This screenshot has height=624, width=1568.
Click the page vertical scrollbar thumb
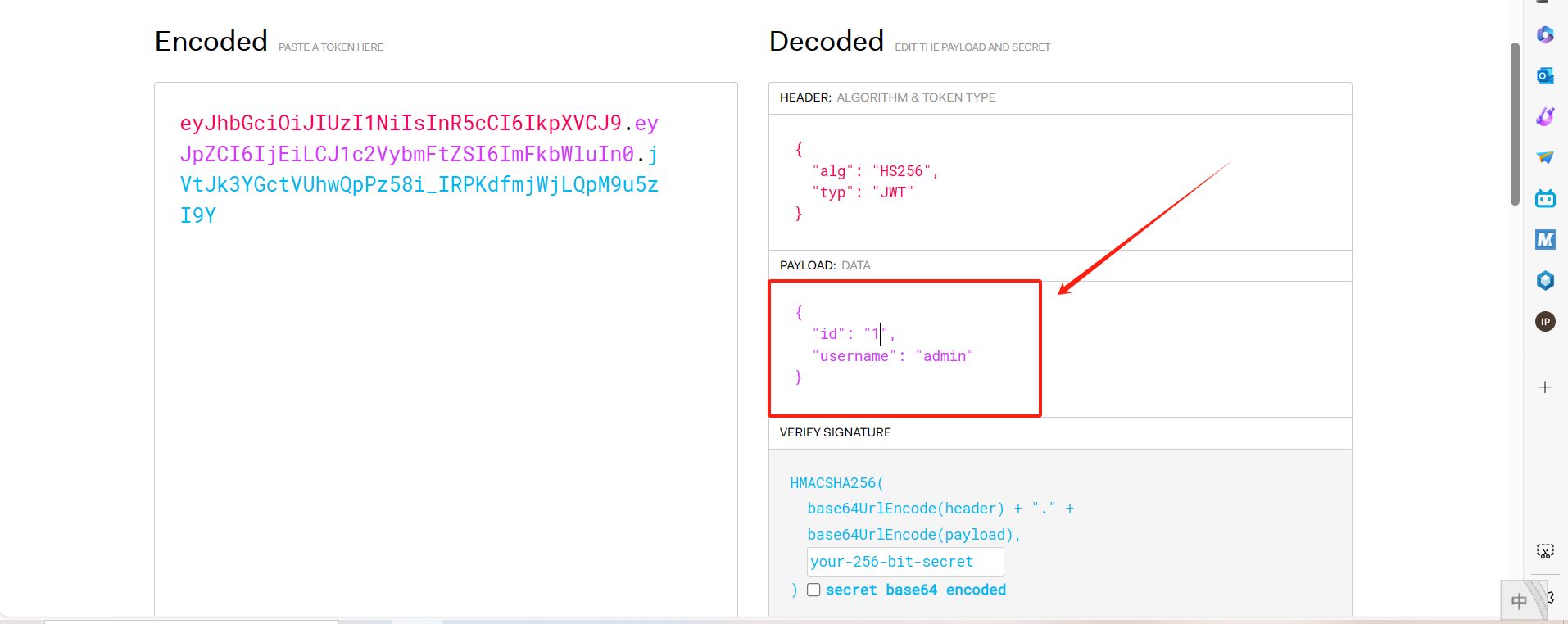coord(1515,123)
